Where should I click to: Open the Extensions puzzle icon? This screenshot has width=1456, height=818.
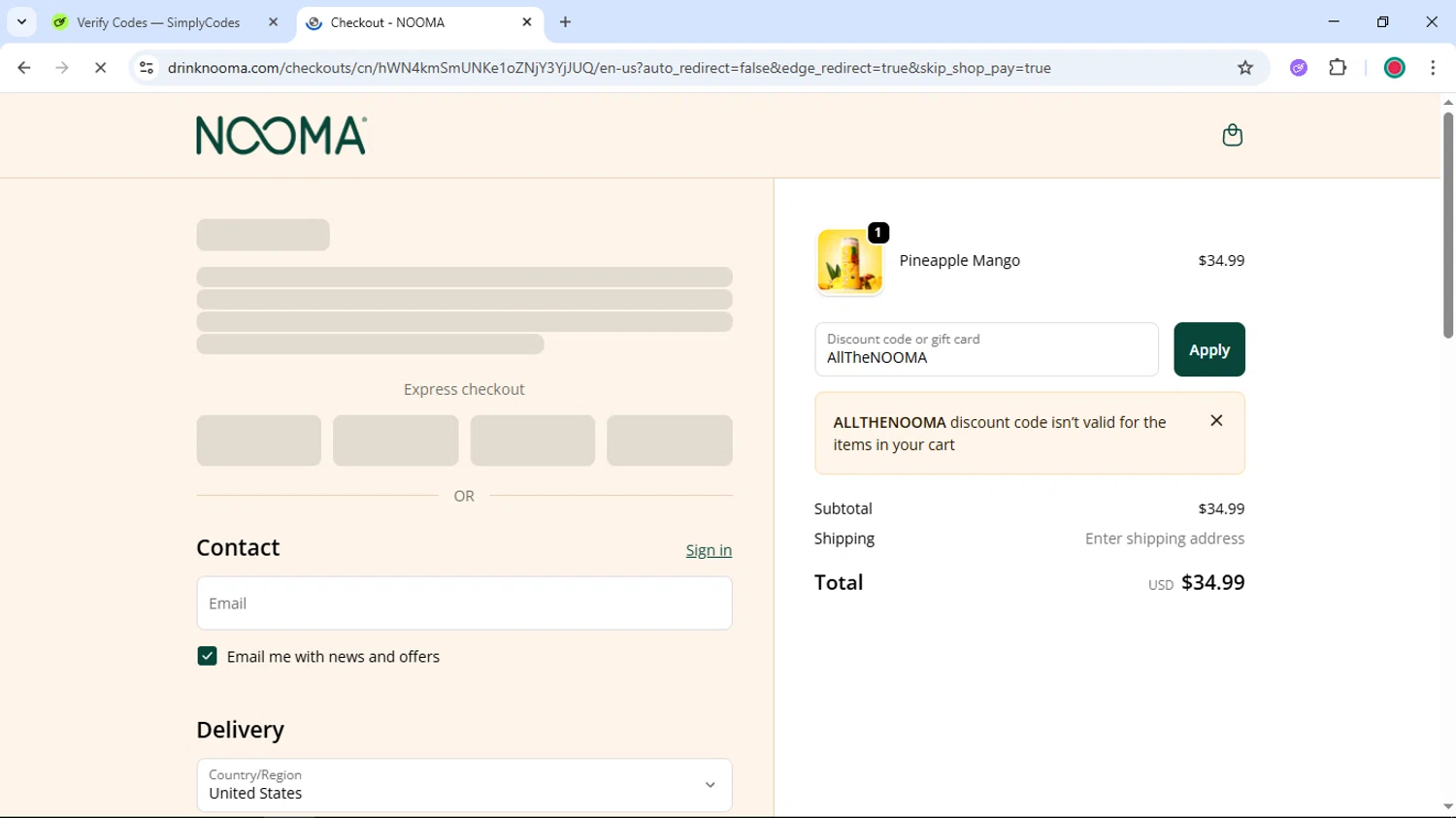(1338, 68)
